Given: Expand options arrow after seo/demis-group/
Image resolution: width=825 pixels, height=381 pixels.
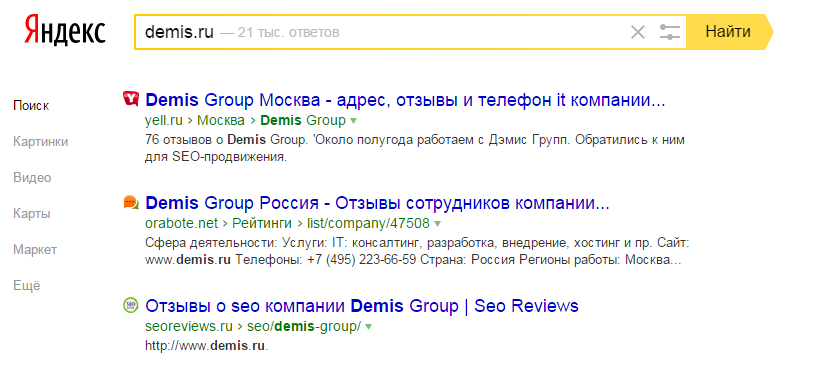Looking at the screenshot, I should coord(368,327).
